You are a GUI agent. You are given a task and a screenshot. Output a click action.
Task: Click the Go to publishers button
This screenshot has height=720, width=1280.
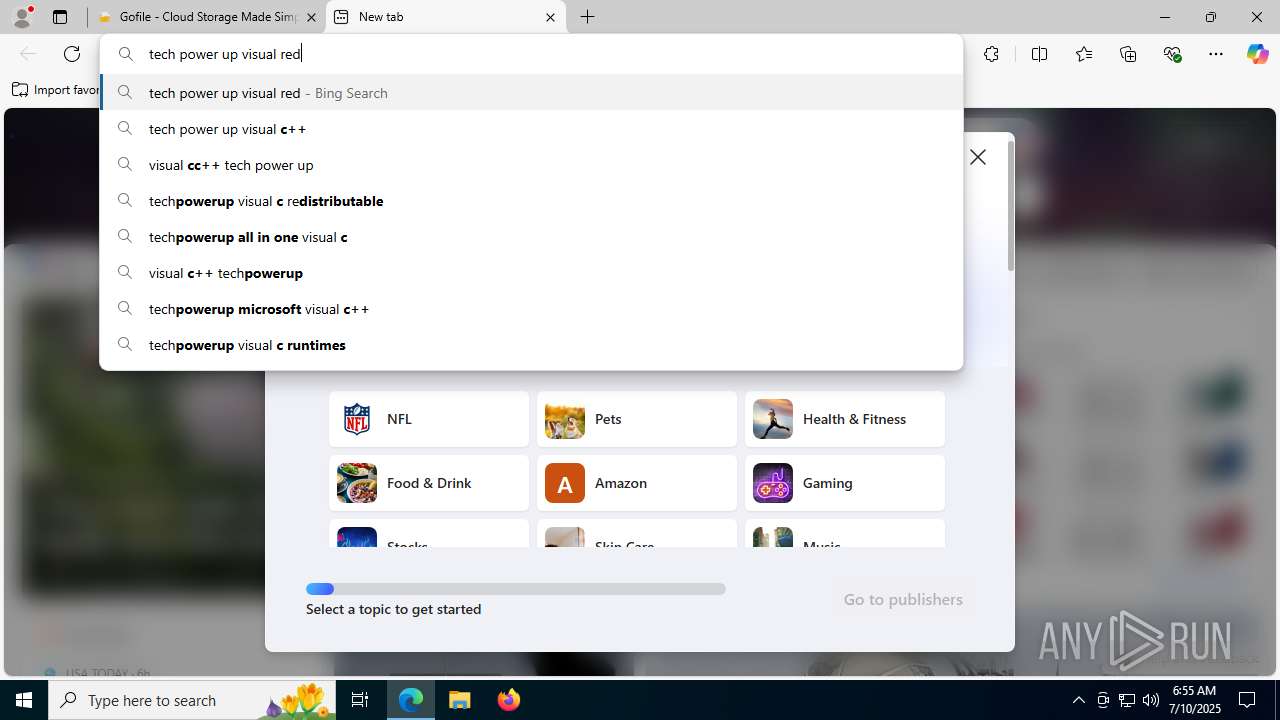click(903, 599)
